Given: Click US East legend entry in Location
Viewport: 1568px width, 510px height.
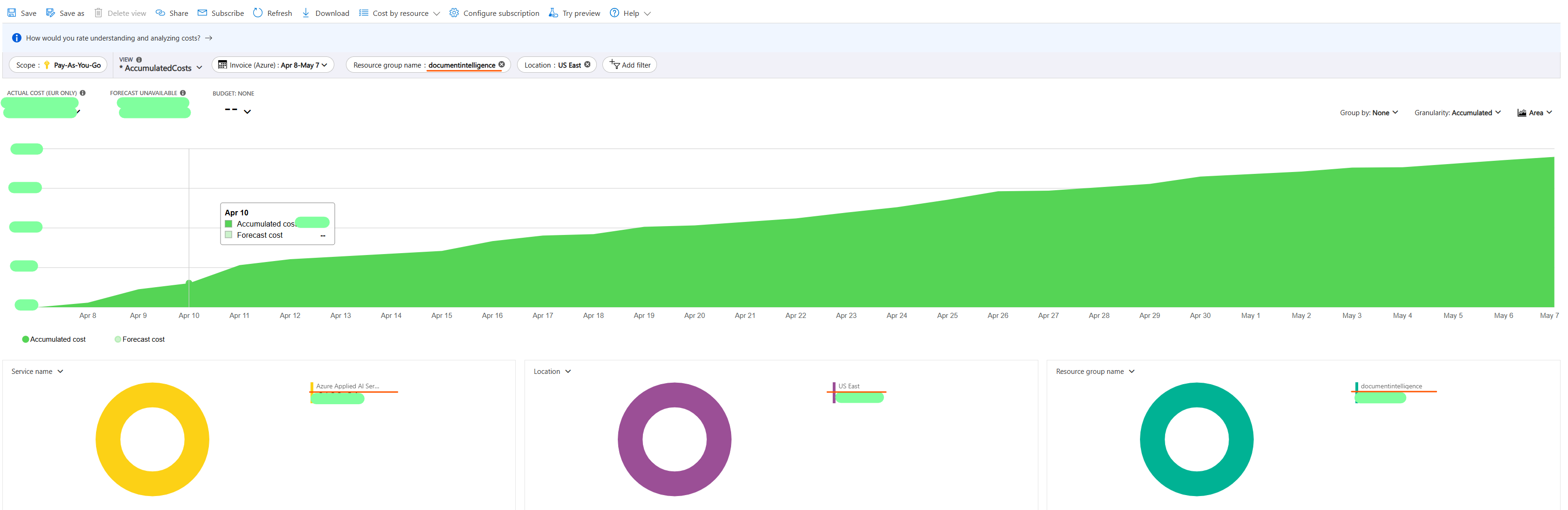Looking at the screenshot, I should point(849,386).
